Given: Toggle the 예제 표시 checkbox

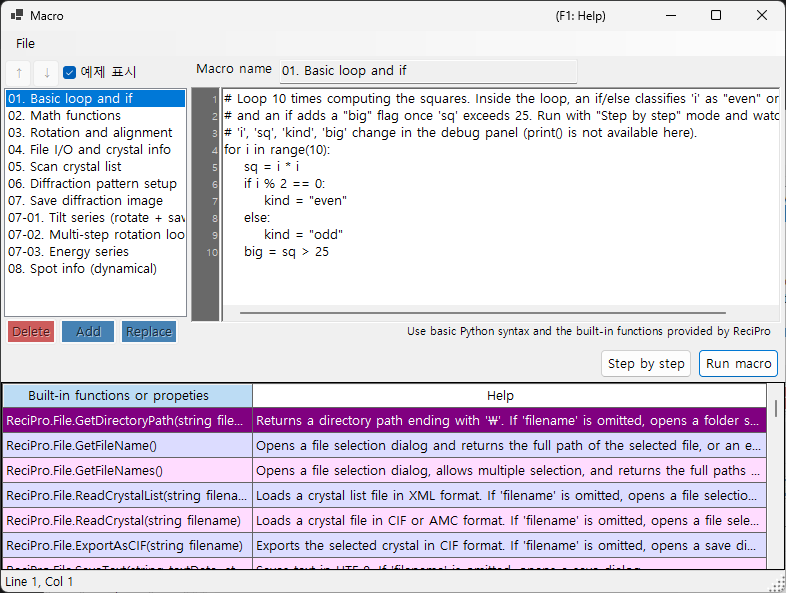Looking at the screenshot, I should click(x=70, y=73).
